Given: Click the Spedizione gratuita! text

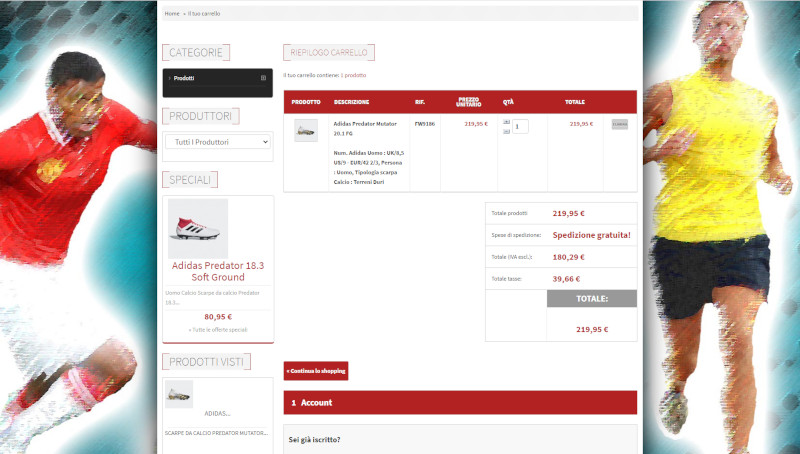Looking at the screenshot, I should [x=591, y=235].
